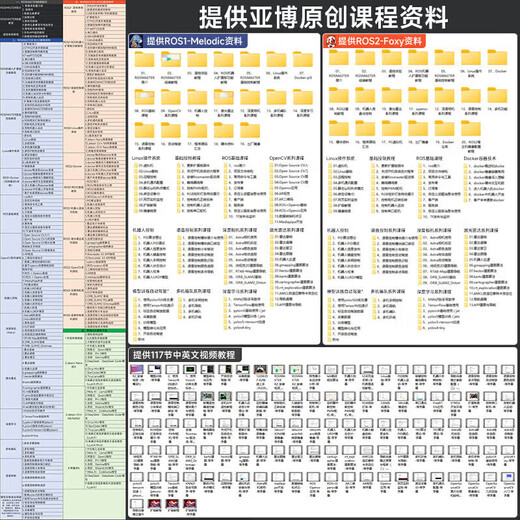Click Linux操作系统 heading in ROS1-Melodic panel
520x520 pixels.
pyautogui.click(x=146, y=158)
